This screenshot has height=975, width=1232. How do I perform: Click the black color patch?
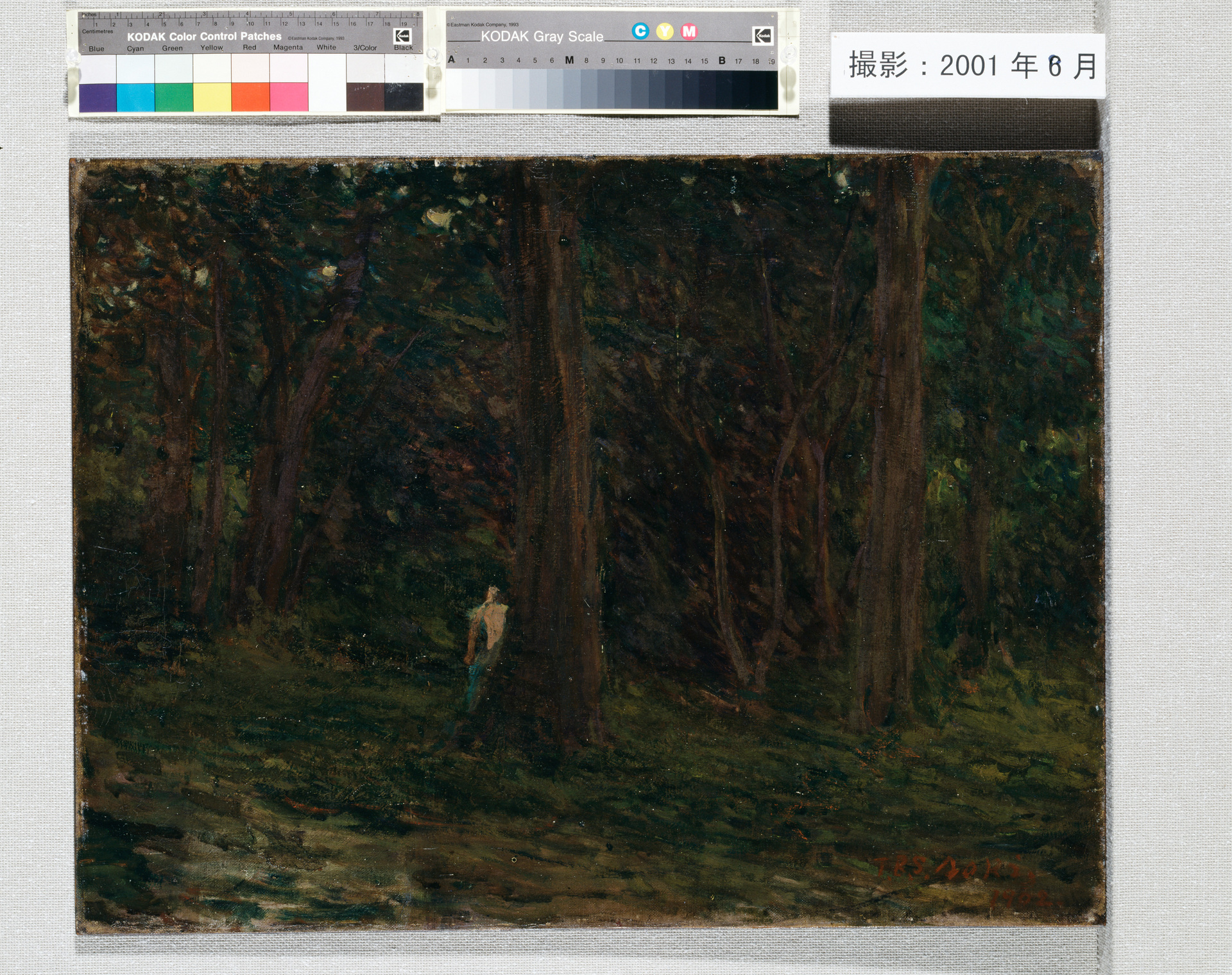click(x=404, y=97)
